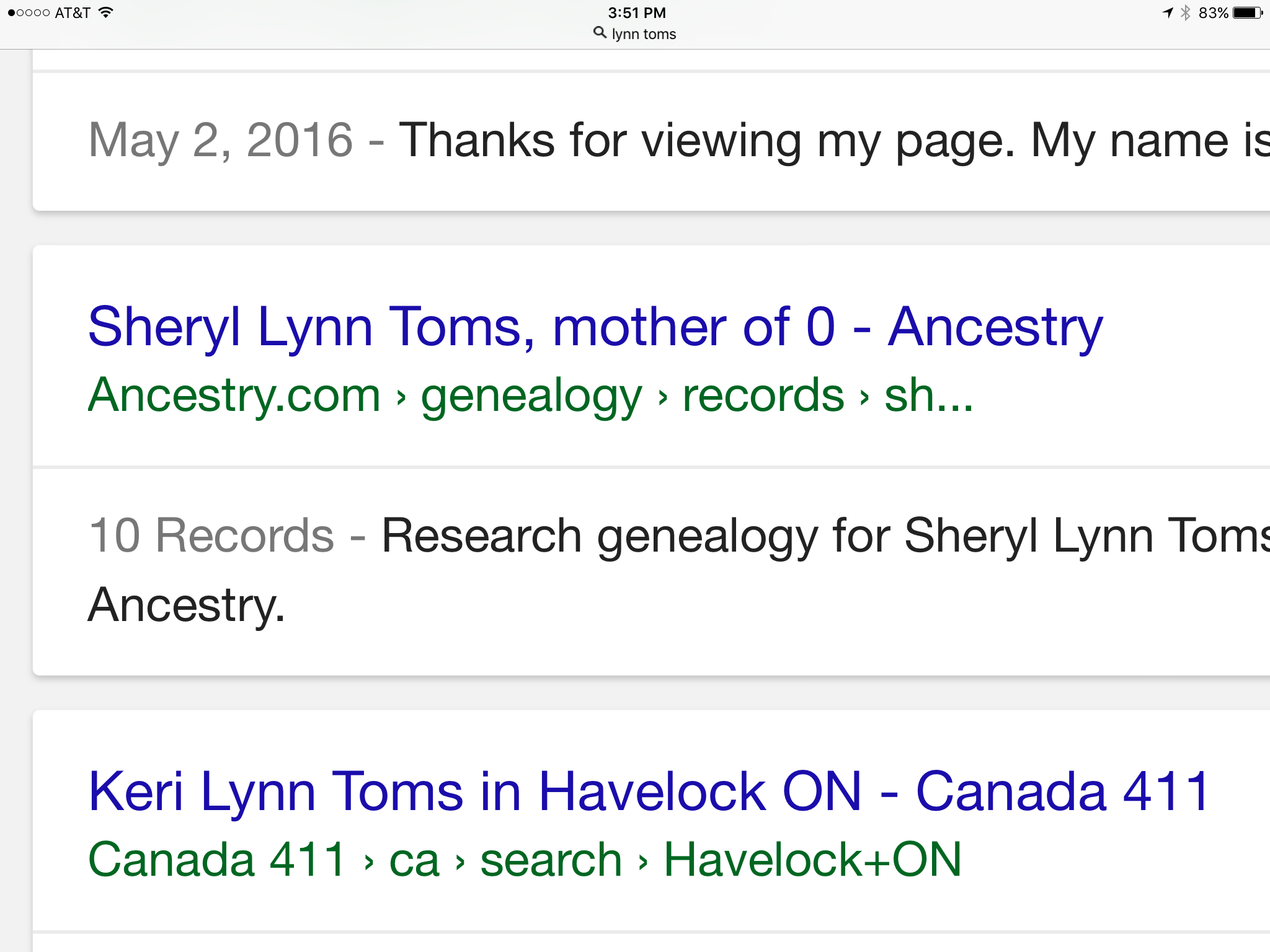Tap the Wi-Fi status icon
The height and width of the screenshot is (952, 1270).
106,12
